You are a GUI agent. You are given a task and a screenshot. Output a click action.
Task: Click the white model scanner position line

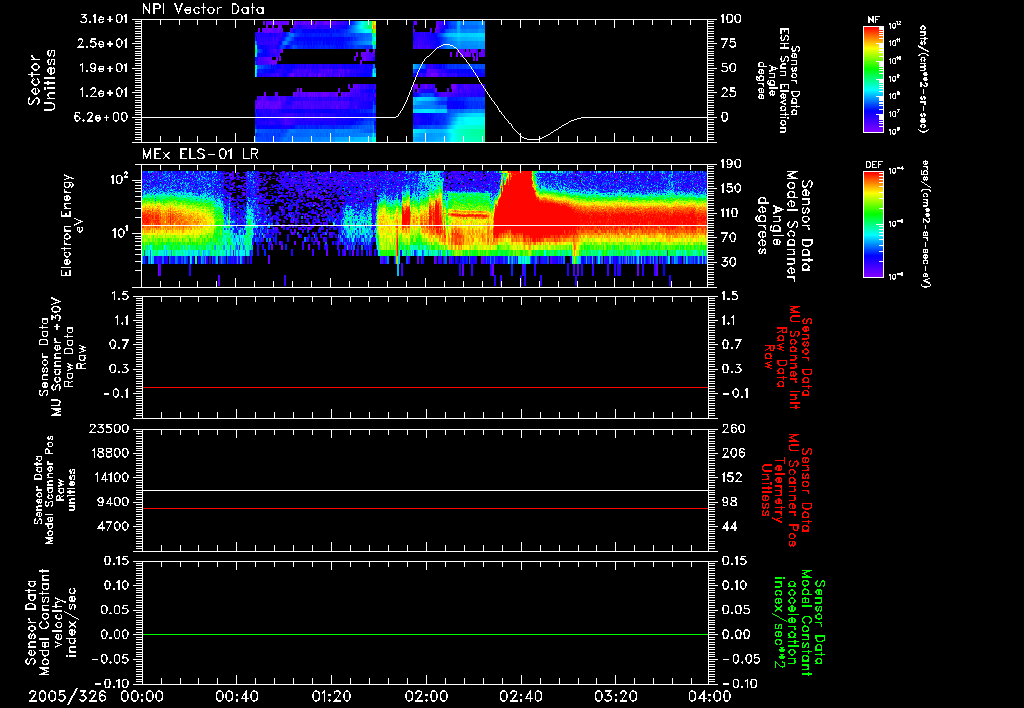[424, 490]
